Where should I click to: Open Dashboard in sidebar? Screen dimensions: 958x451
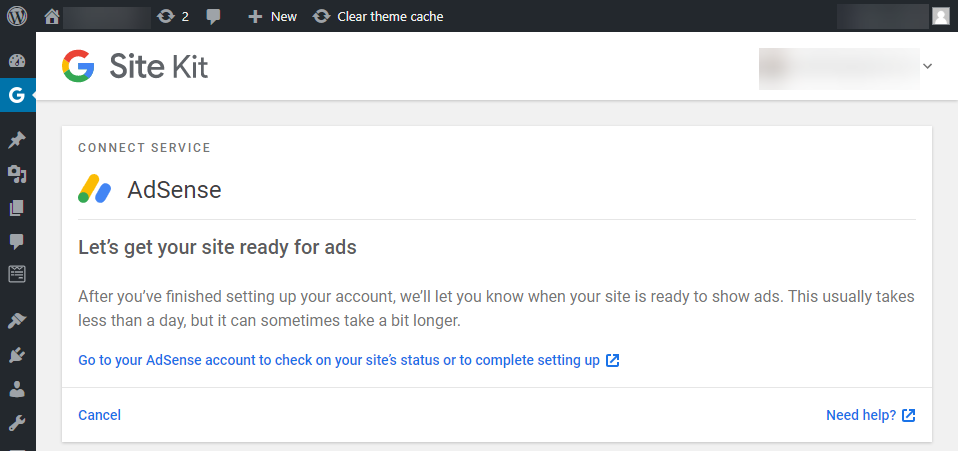[17, 61]
